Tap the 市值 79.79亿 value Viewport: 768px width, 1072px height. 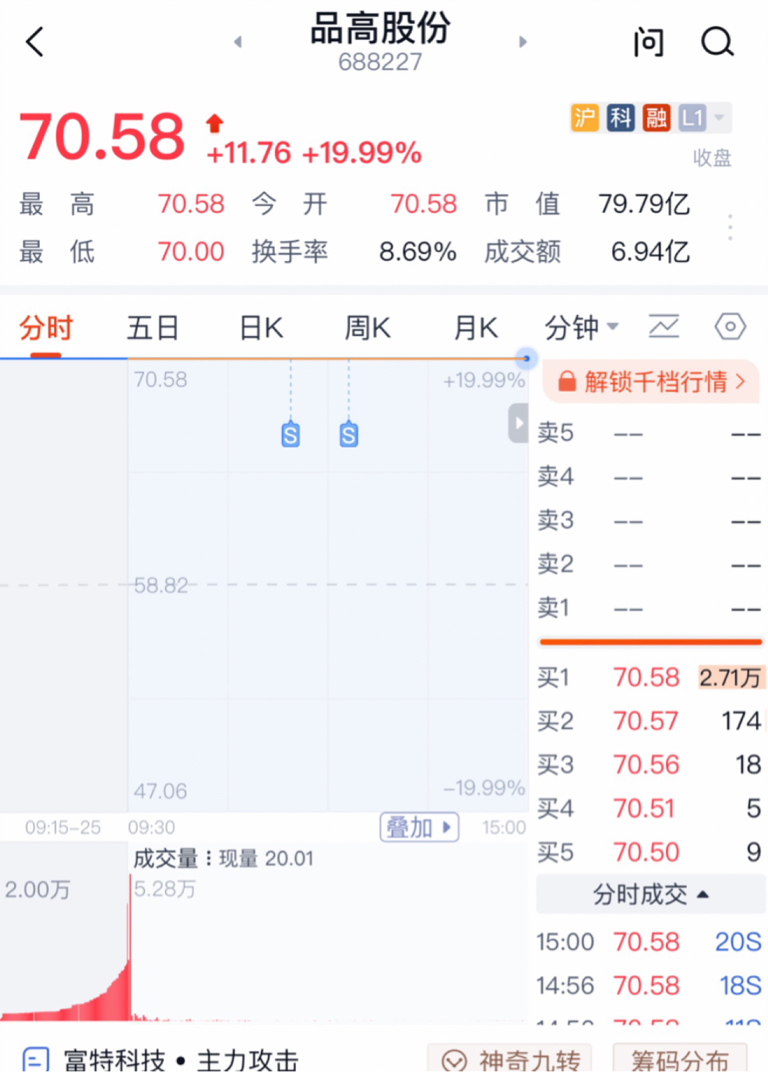tap(644, 204)
